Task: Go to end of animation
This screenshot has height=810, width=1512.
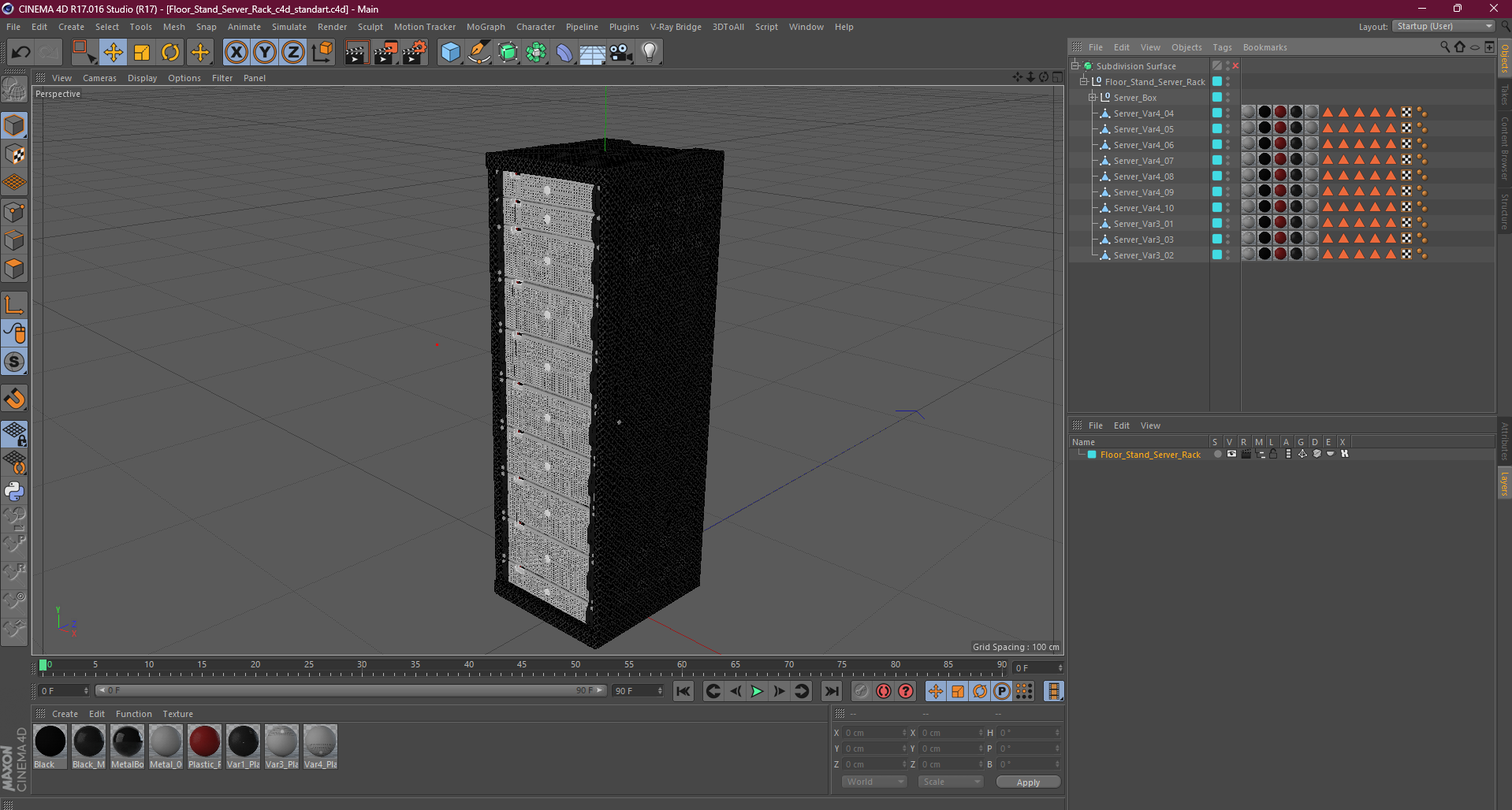Action: point(832,691)
